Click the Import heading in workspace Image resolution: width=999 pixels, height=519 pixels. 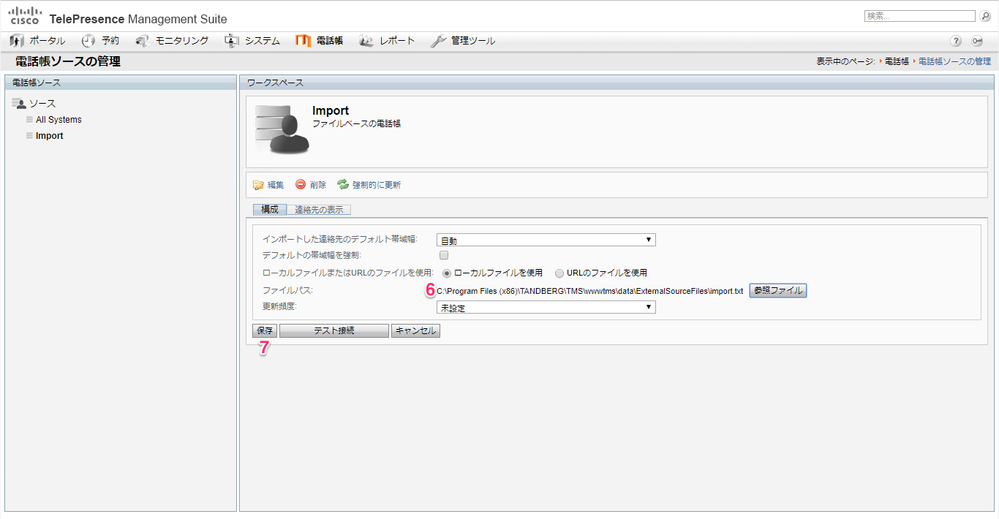tap(331, 111)
